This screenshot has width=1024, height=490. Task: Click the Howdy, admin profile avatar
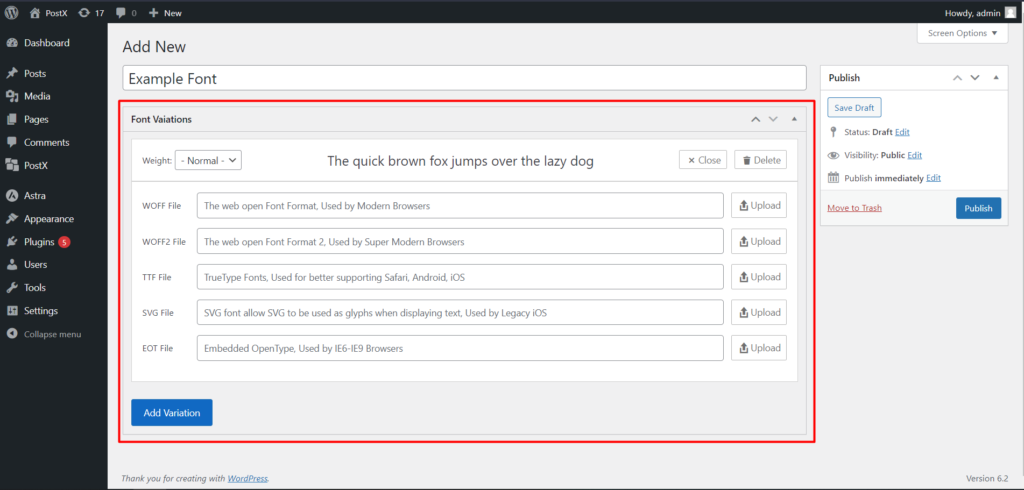1010,12
